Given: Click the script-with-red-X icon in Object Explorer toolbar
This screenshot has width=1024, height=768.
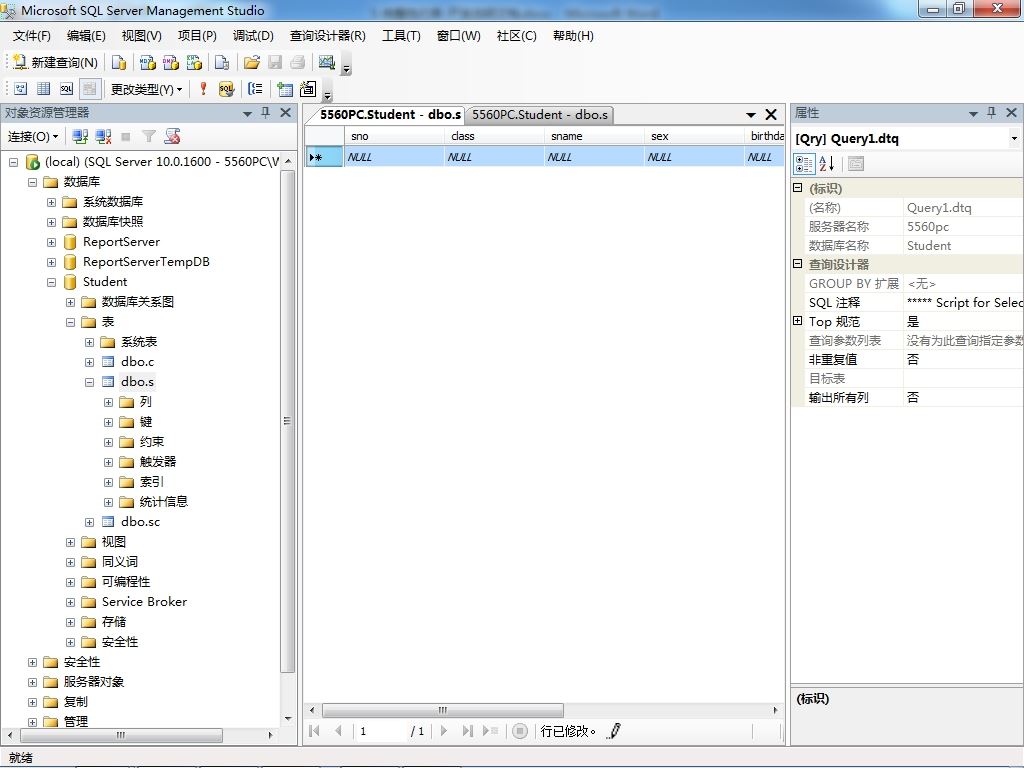Looking at the screenshot, I should (172, 136).
